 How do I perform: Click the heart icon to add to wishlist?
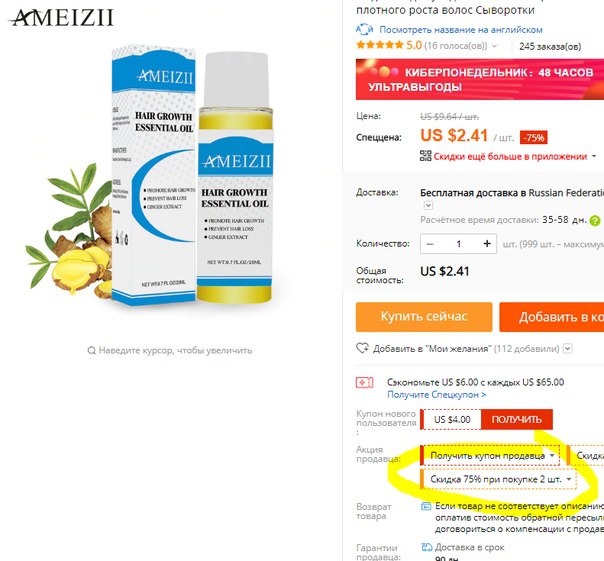[362, 348]
